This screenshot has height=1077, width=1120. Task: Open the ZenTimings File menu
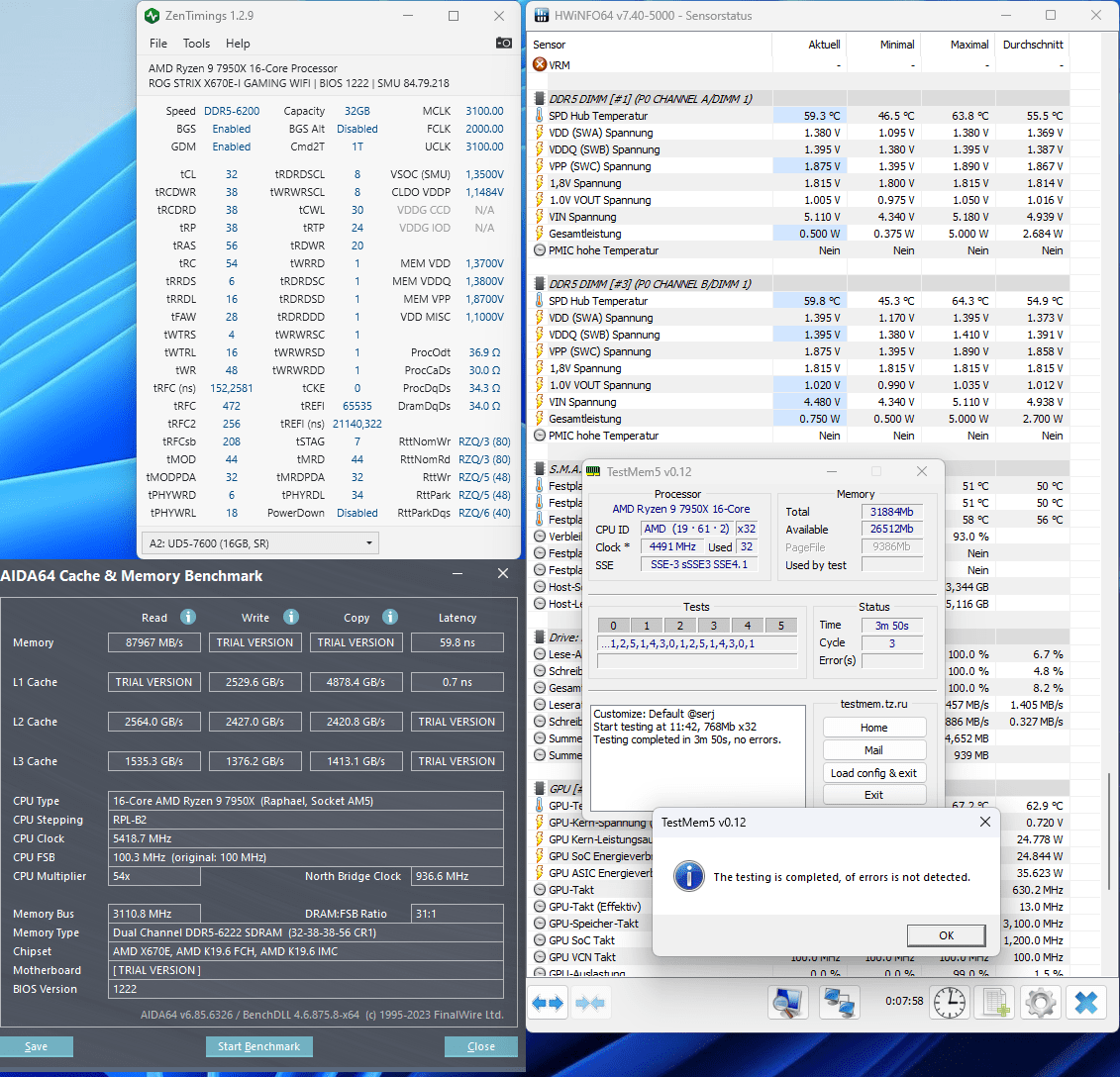coord(157,43)
